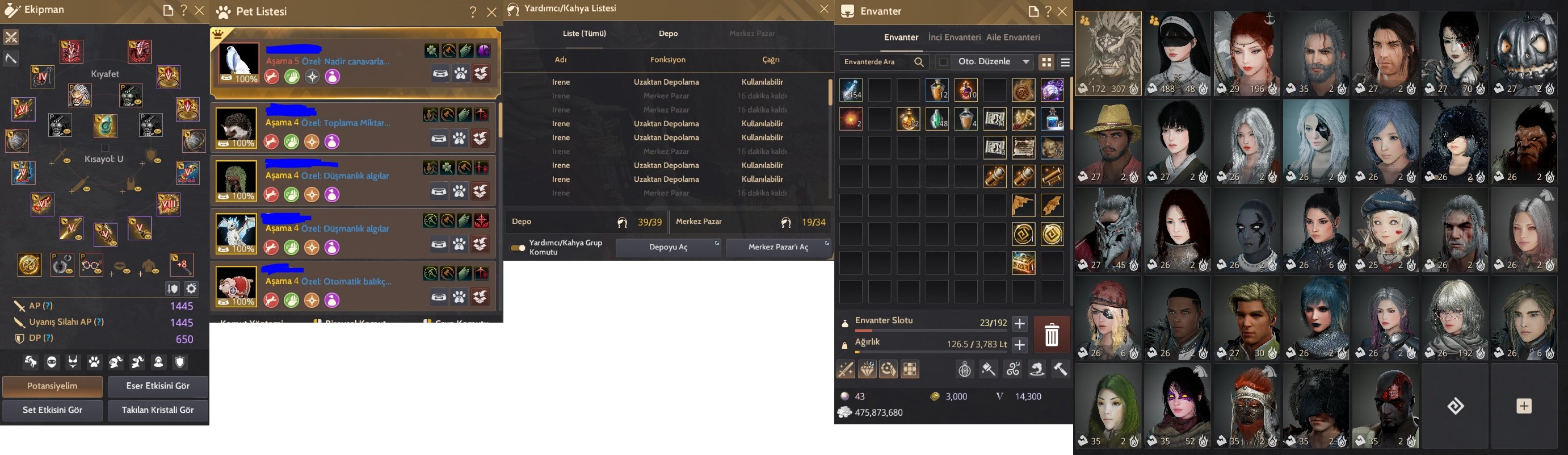Viewport: 1568px width, 455px height.
Task: Open help icon in Pet Listesi header
Action: pyautogui.click(x=473, y=11)
